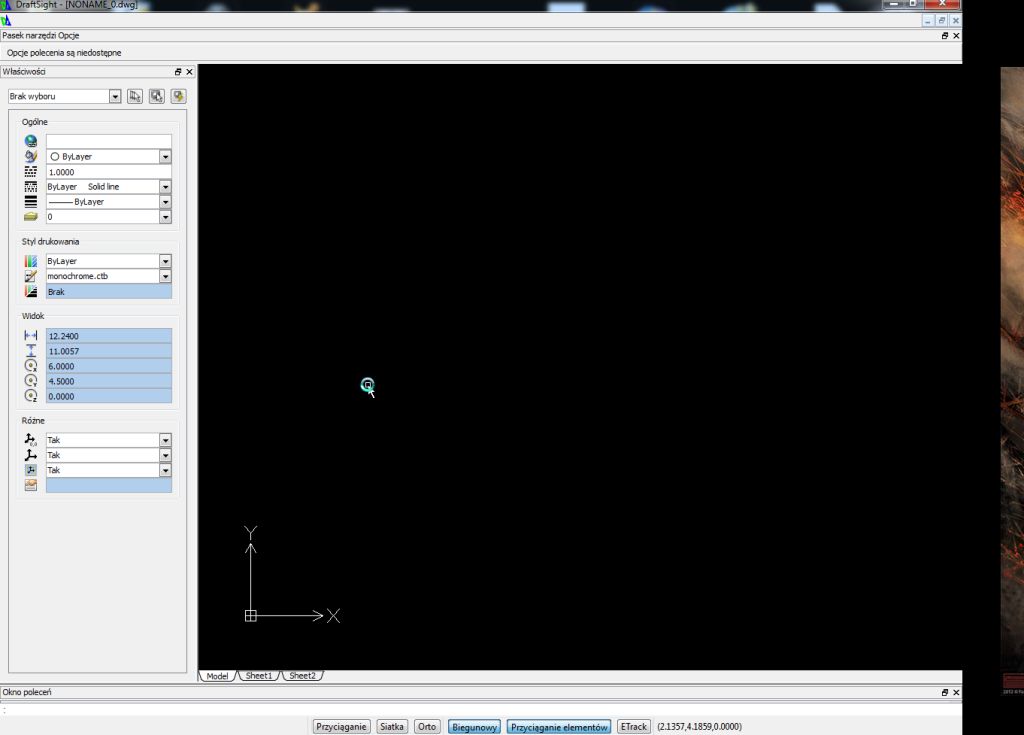The image size is (1024, 735).
Task: Click the selection mode button next to Brak wyboru
Action: pos(135,96)
